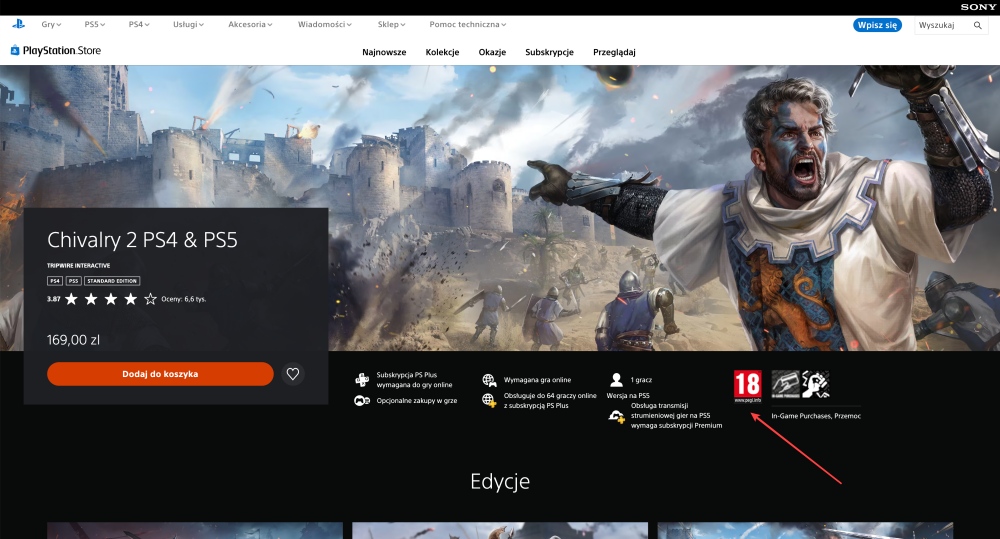Click the Wpisz się sign-in button
The height and width of the screenshot is (539, 1000).
coord(877,25)
